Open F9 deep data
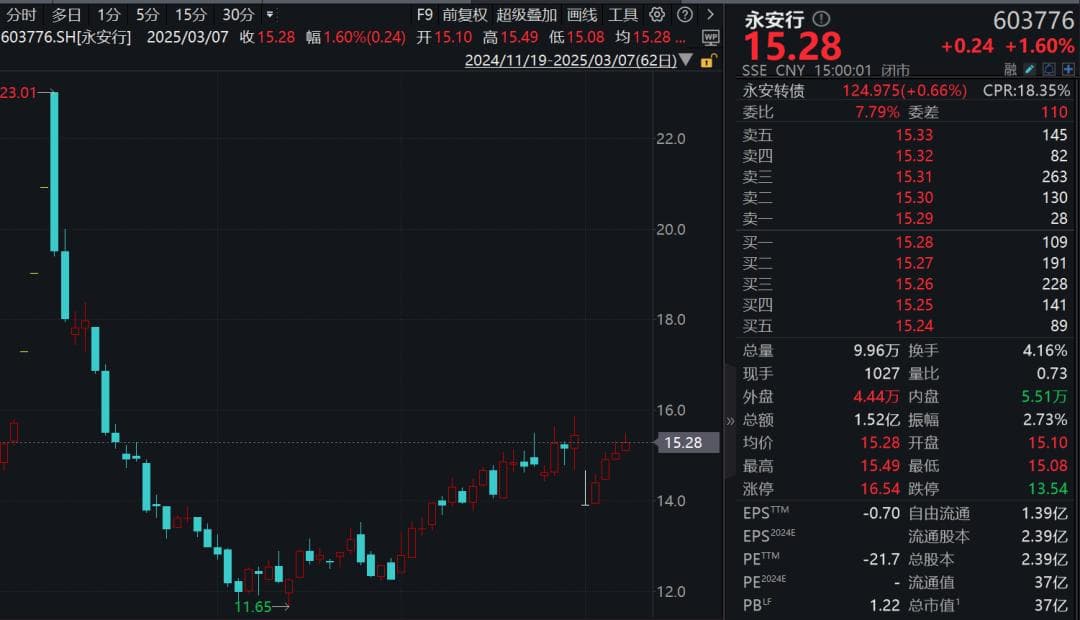The width and height of the screenshot is (1080, 620). pyautogui.click(x=425, y=14)
